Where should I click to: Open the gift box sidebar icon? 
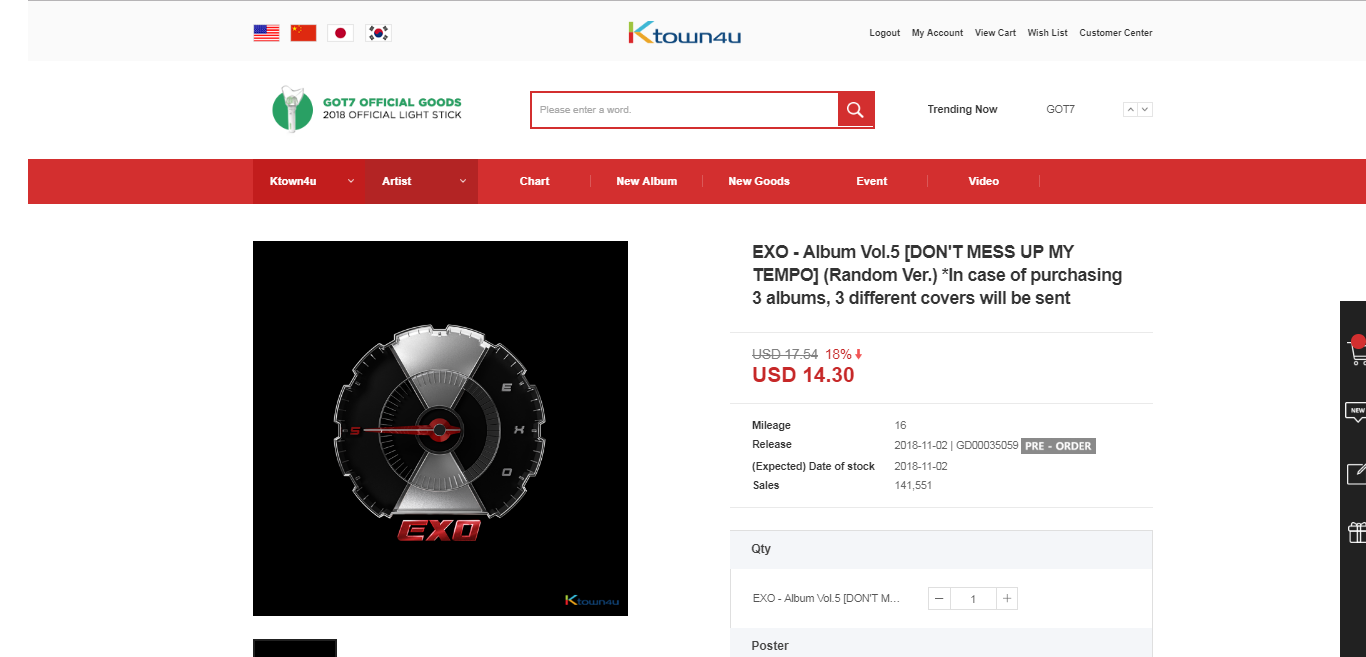1357,533
